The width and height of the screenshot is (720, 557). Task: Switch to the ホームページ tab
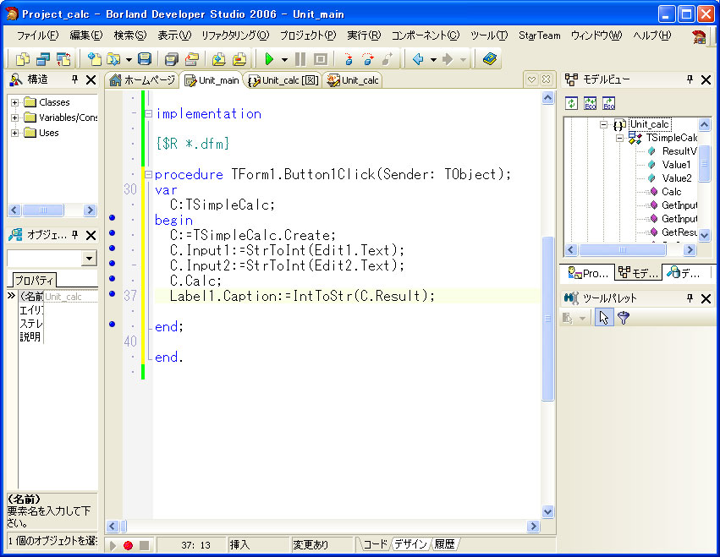point(142,80)
